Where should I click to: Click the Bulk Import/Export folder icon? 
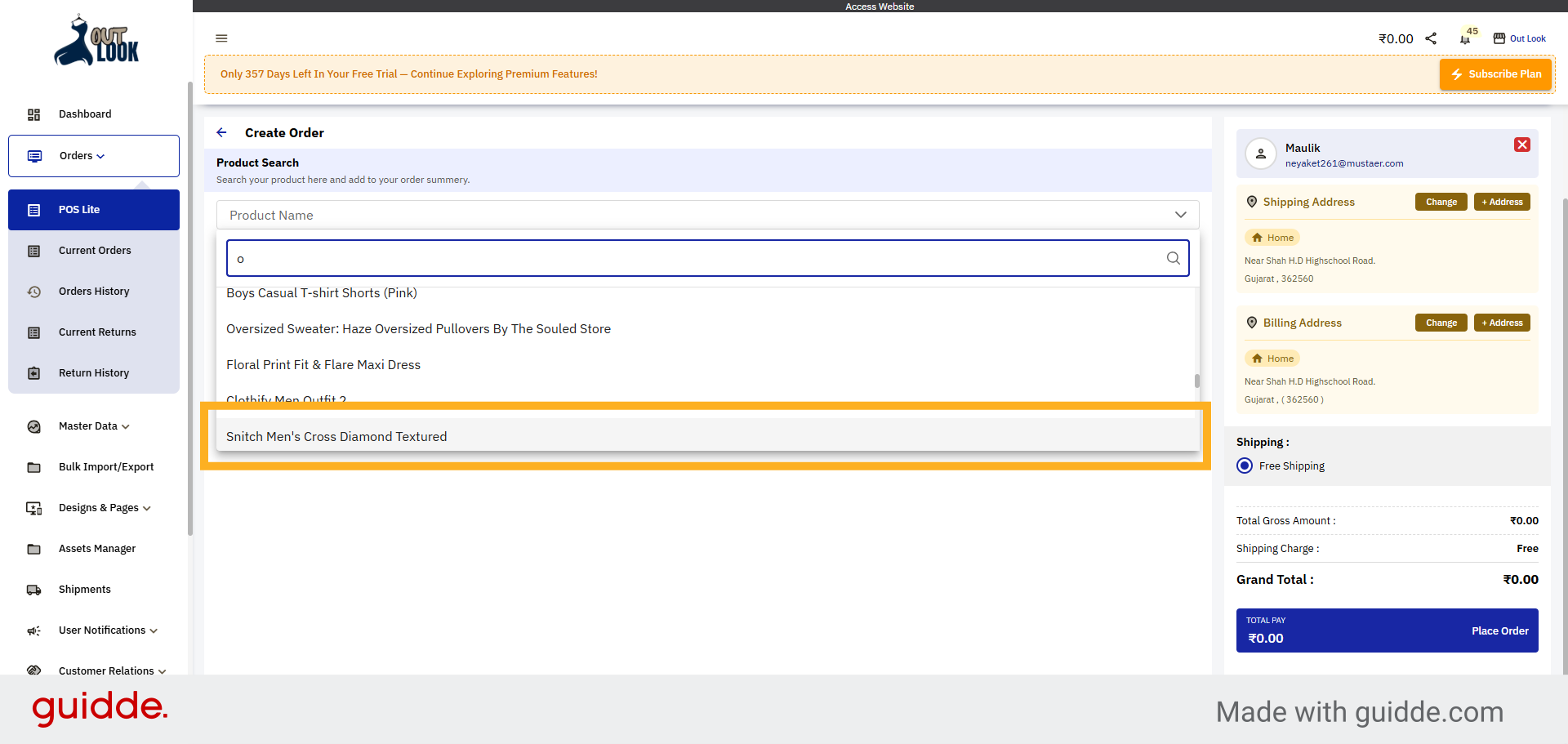click(33, 467)
